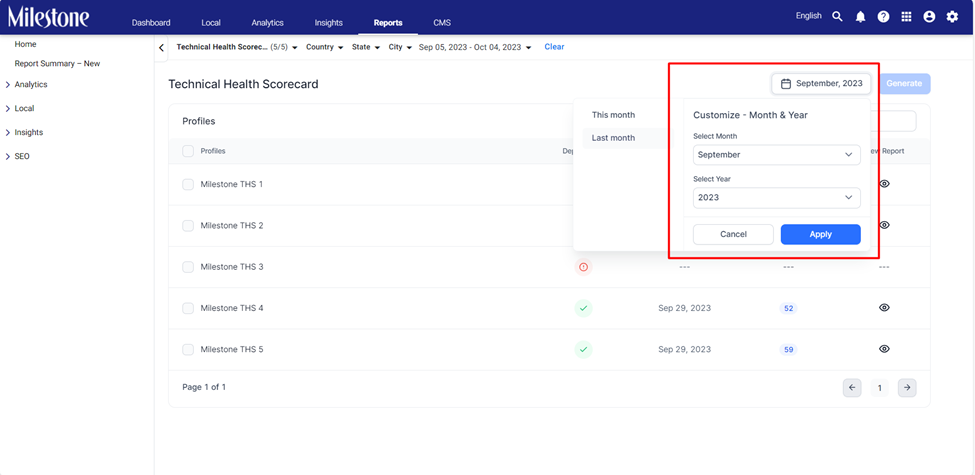Check the Milestone THS 1 checkbox
Screen dimensions: 975x475
tap(188, 184)
